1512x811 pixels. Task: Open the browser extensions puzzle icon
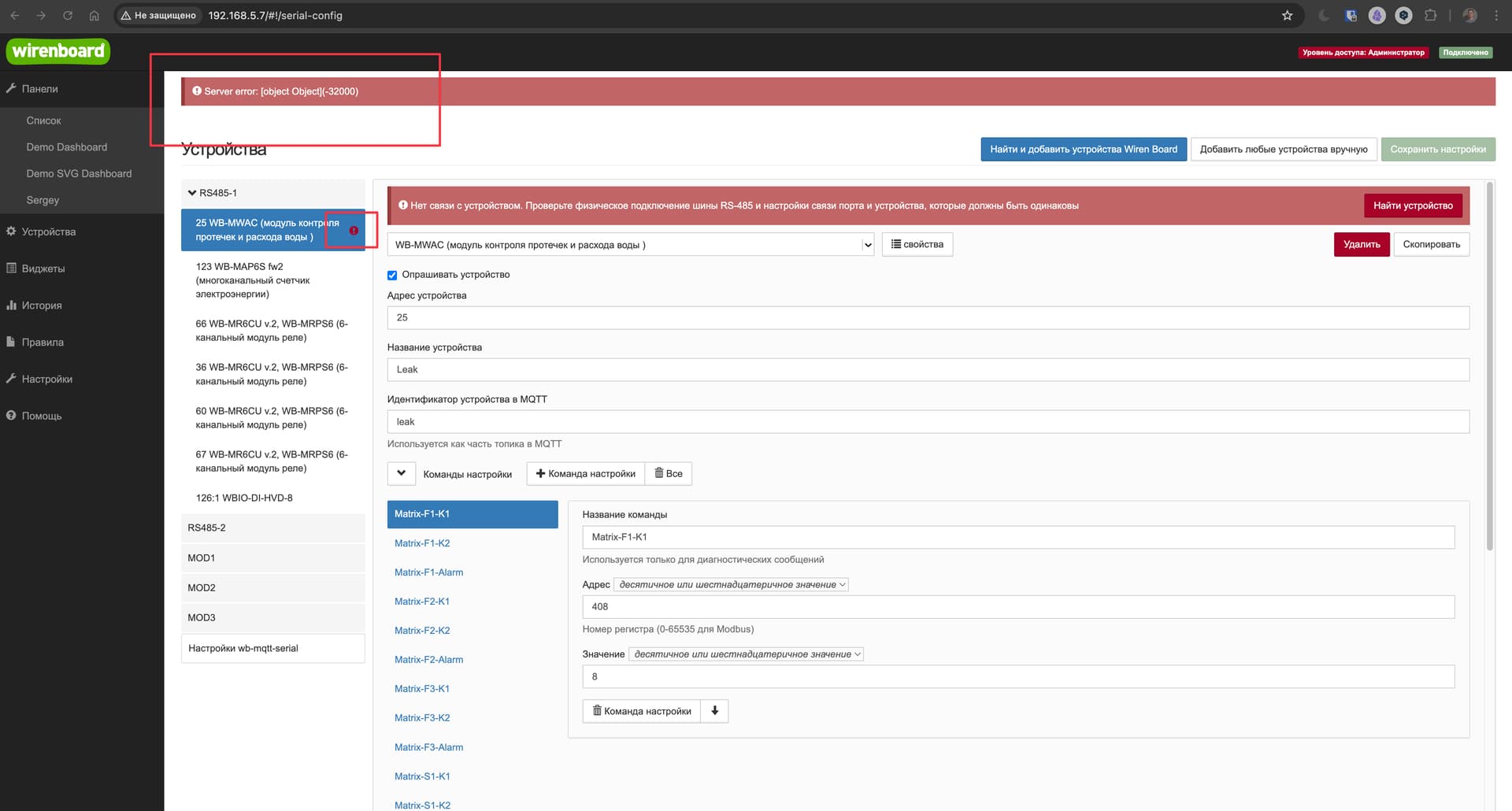(x=1430, y=15)
